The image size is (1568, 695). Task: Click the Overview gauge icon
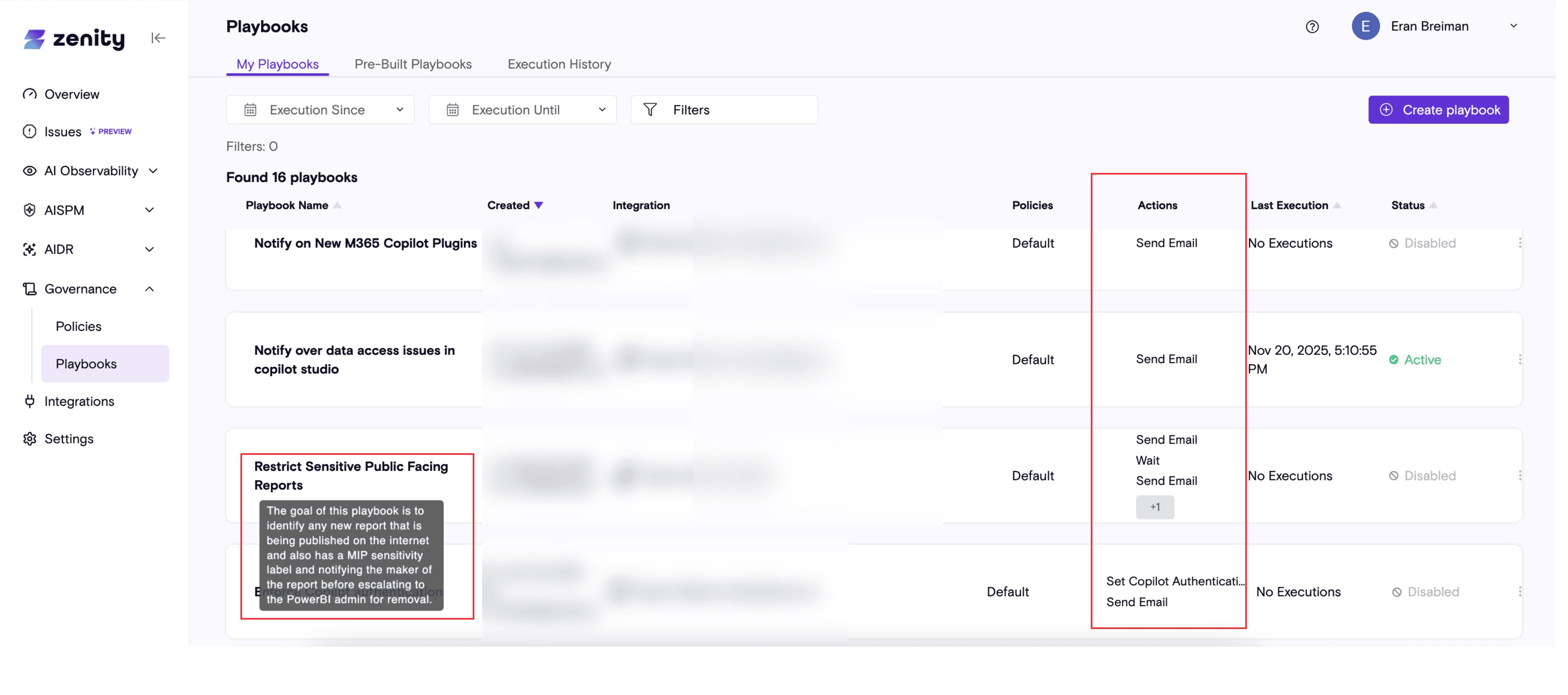pos(29,94)
